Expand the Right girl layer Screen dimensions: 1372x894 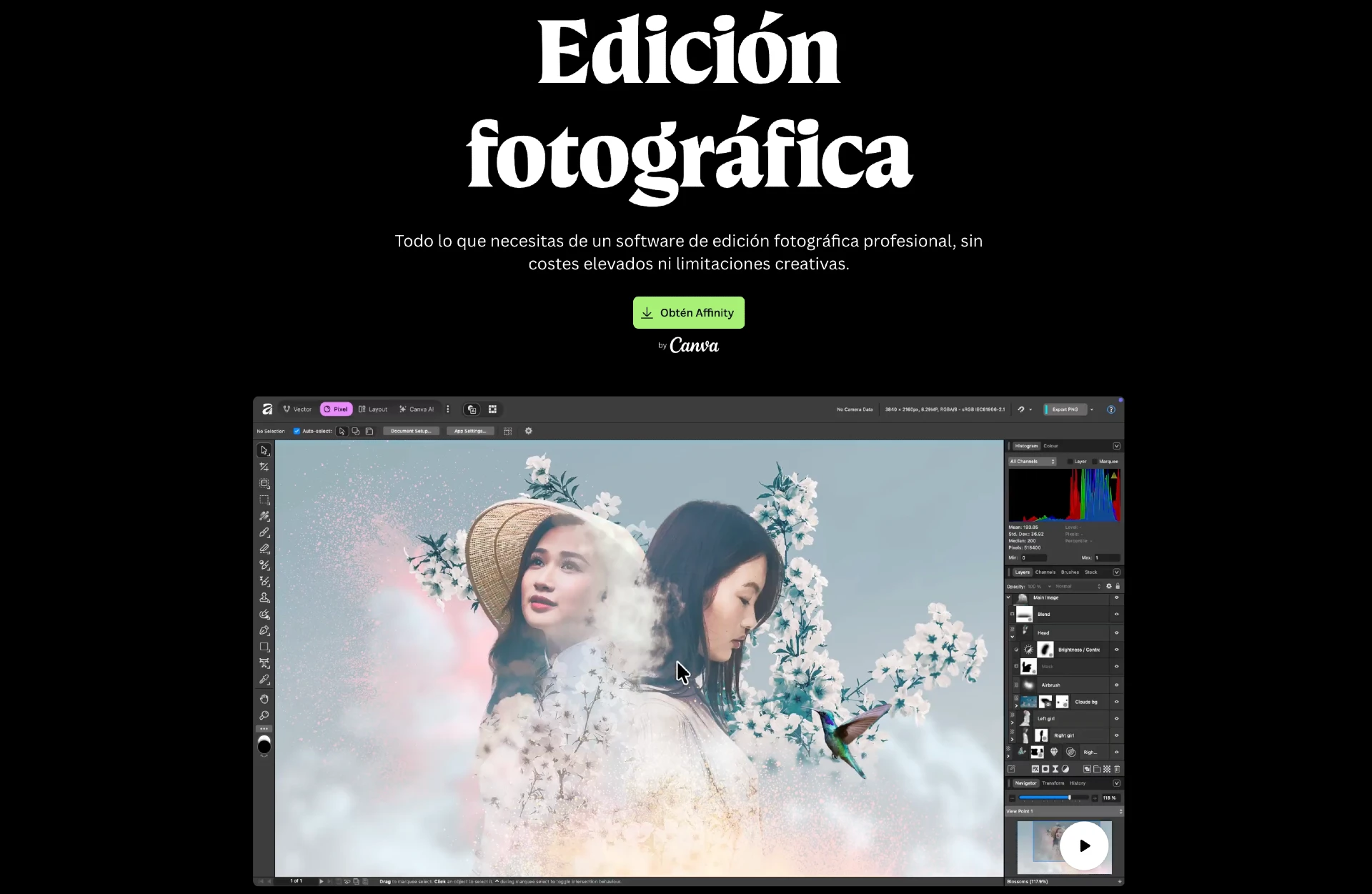click(1012, 739)
